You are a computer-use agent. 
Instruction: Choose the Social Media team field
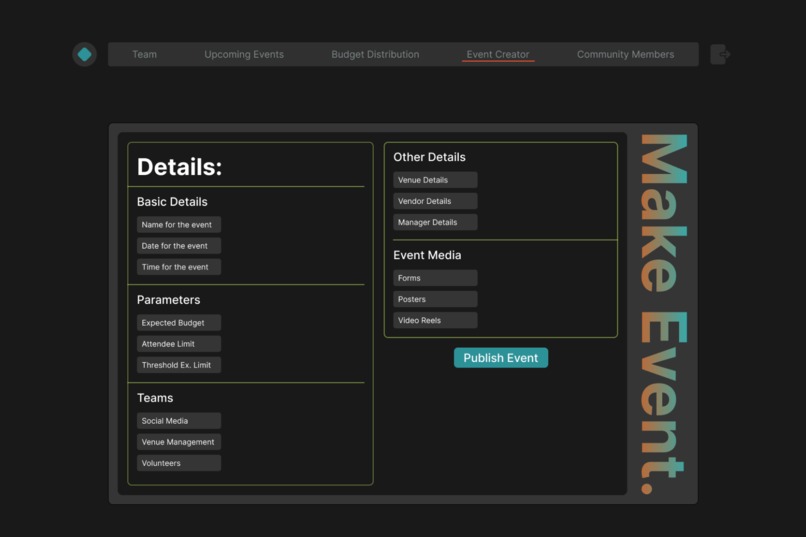[179, 421]
